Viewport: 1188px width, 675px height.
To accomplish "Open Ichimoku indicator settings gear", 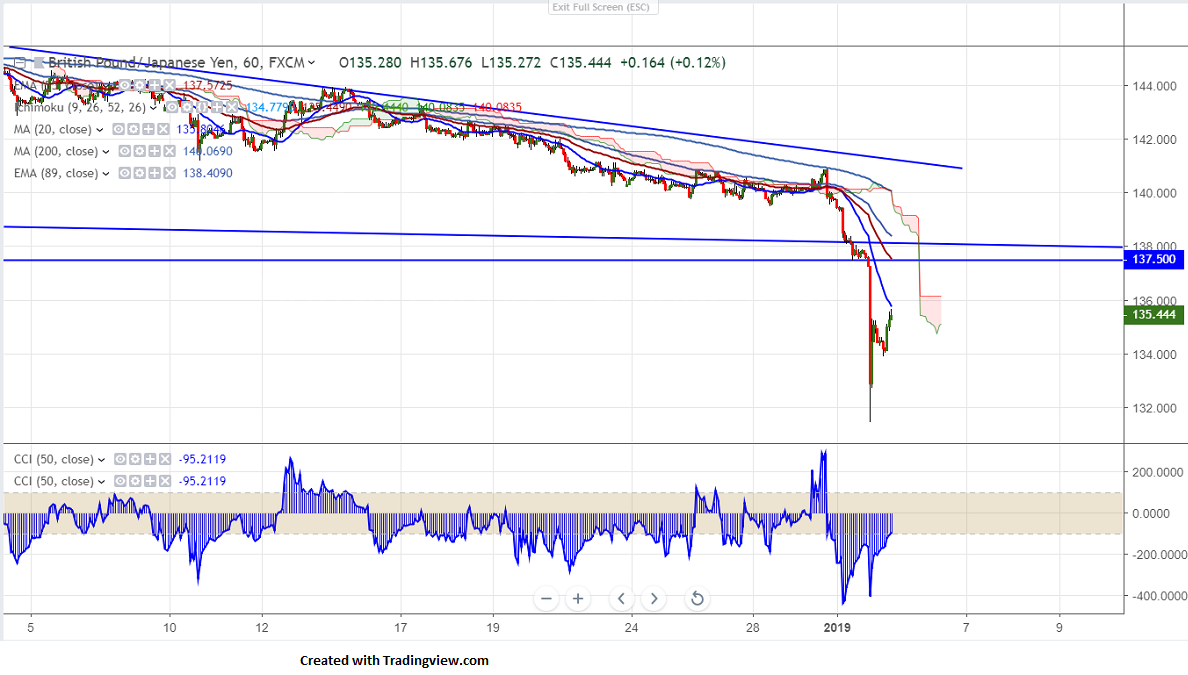I will pyautogui.click(x=186, y=108).
